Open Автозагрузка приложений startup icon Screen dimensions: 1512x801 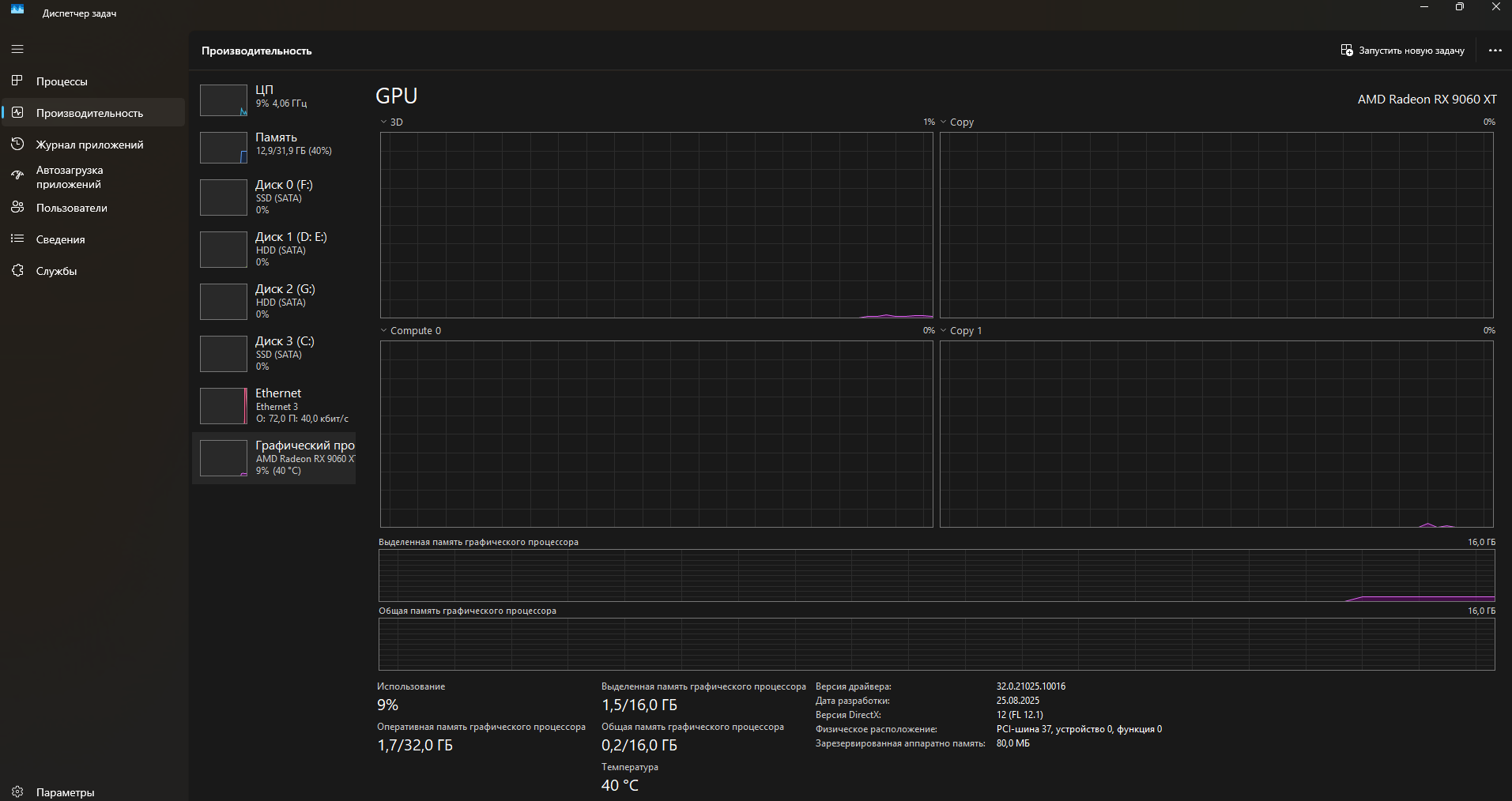point(17,175)
